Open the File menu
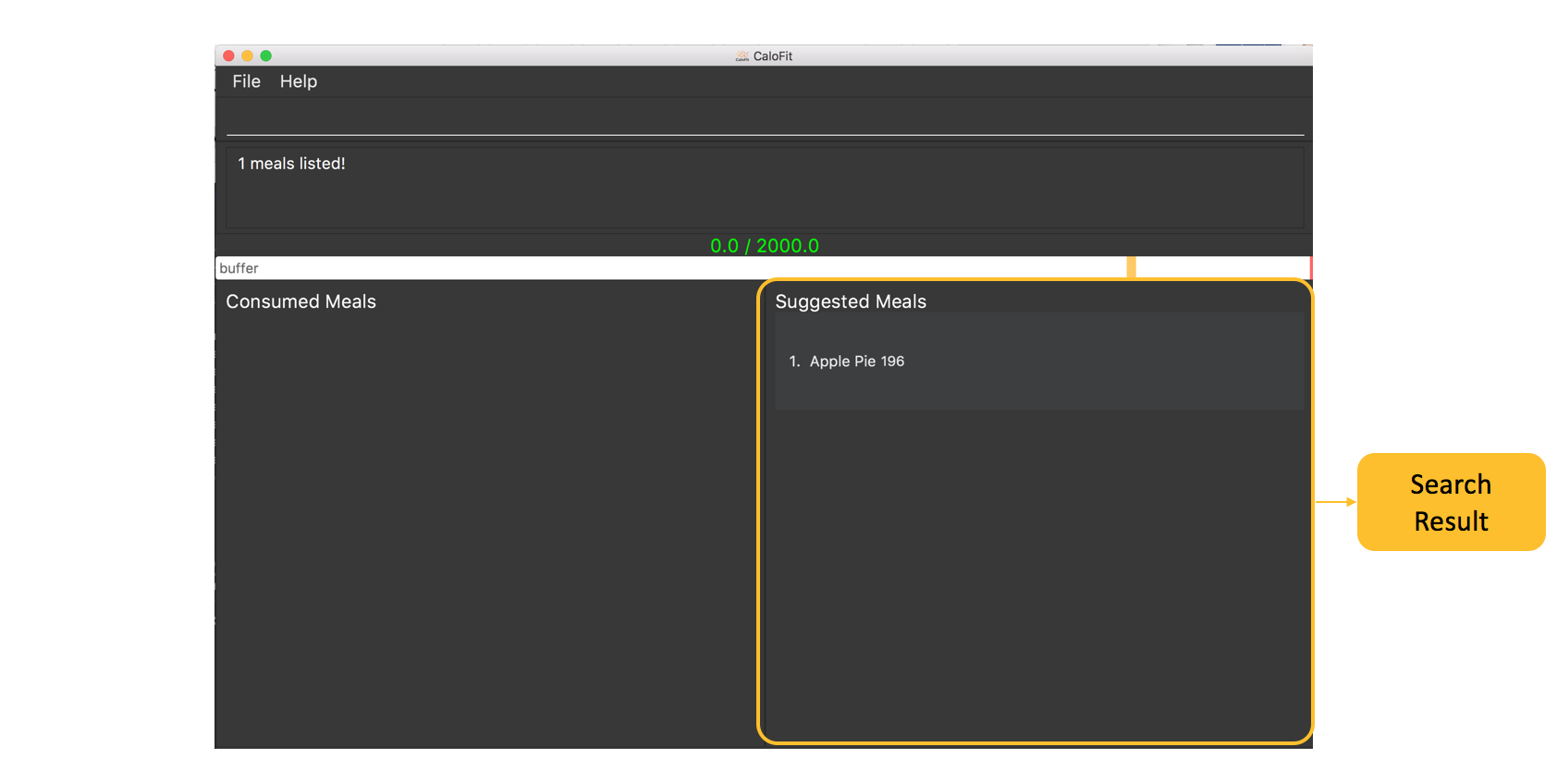The image size is (1557, 784). [246, 81]
